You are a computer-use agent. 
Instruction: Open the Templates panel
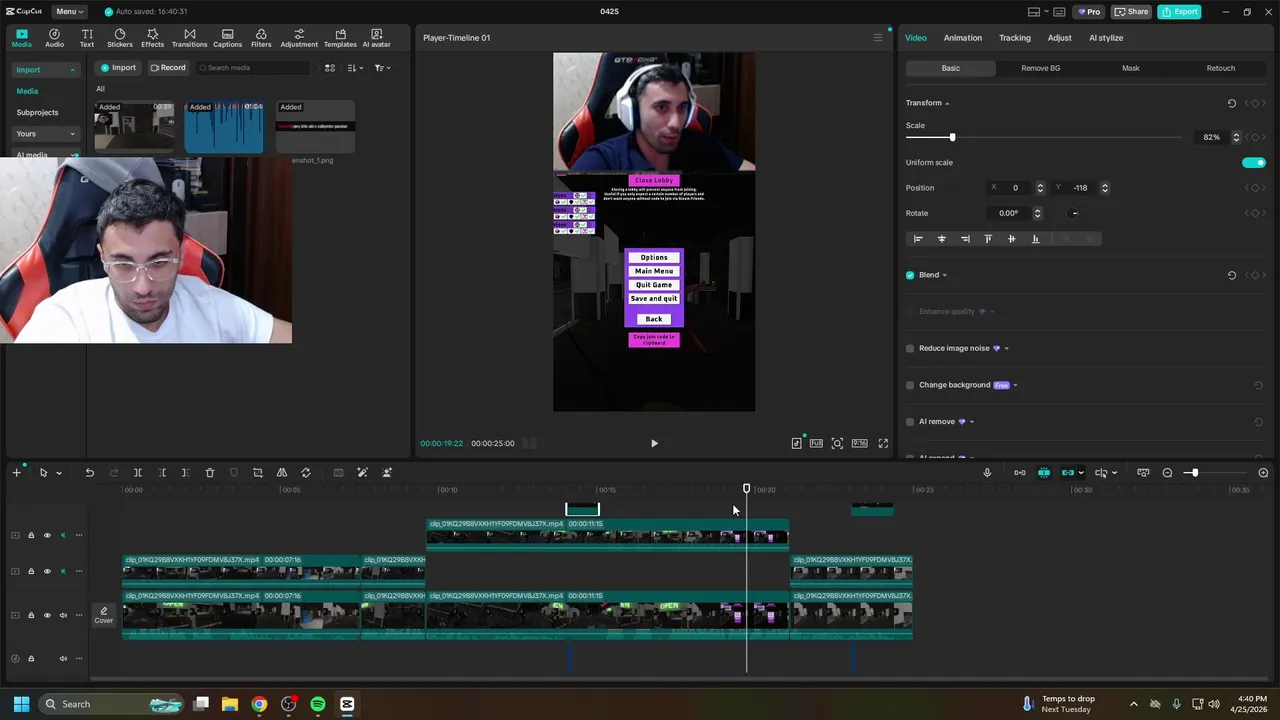pos(340,38)
